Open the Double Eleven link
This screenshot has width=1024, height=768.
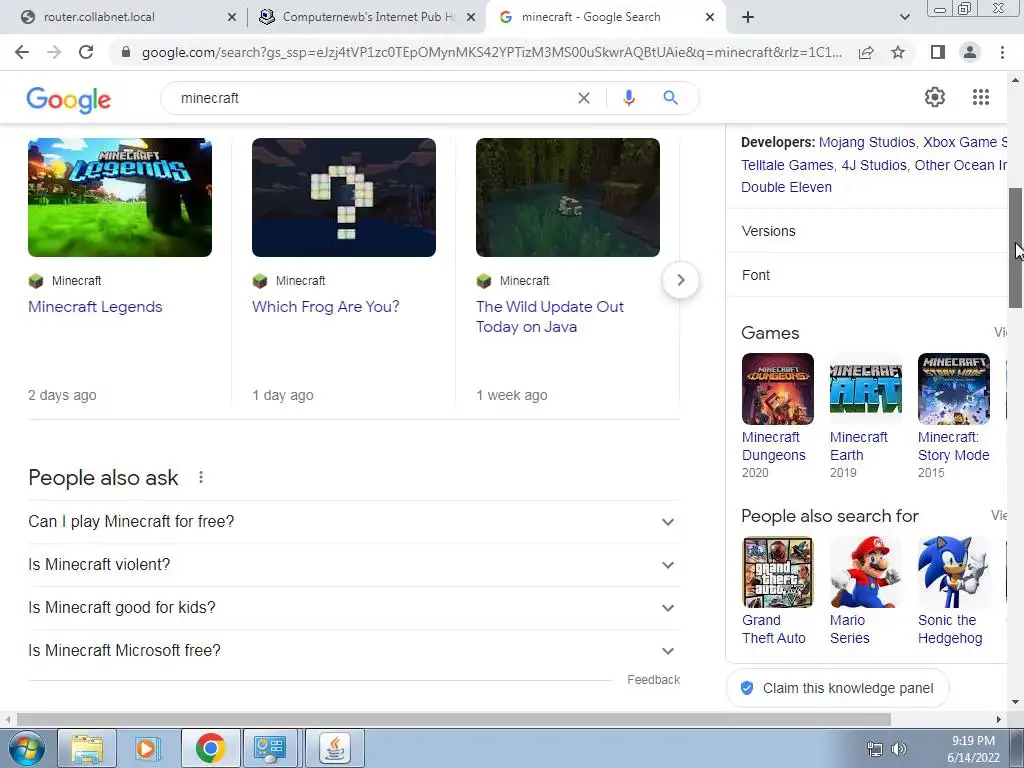click(786, 187)
